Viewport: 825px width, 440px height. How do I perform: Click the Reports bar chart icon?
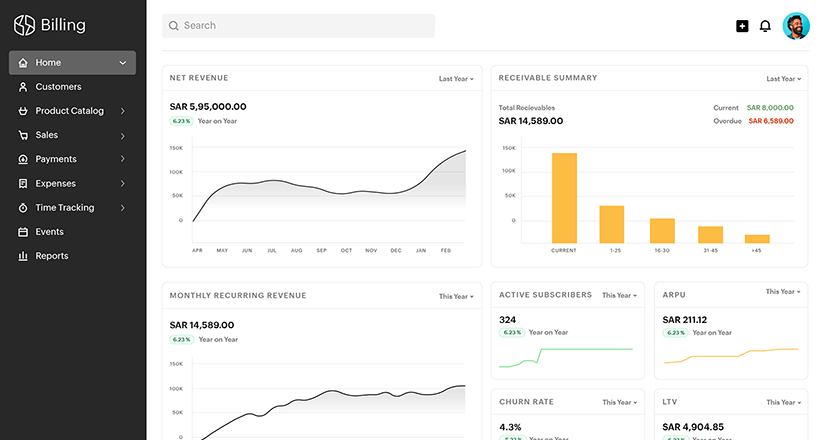(x=23, y=256)
